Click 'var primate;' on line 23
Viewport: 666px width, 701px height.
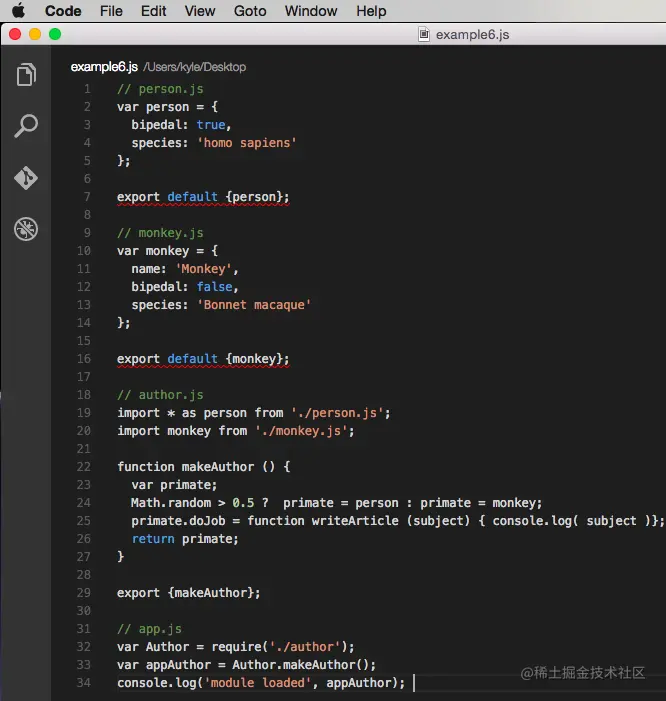[x=174, y=485]
